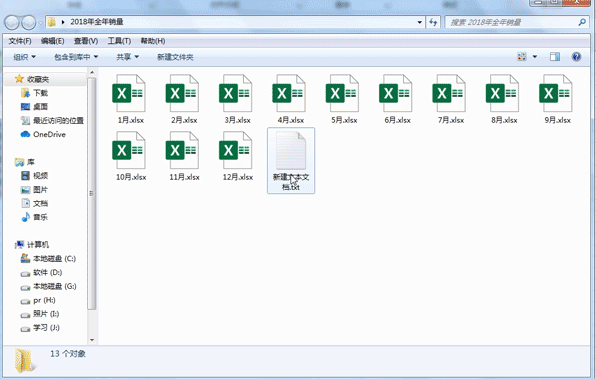Open the change view icon
This screenshot has height=379, width=596.
click(x=522, y=57)
